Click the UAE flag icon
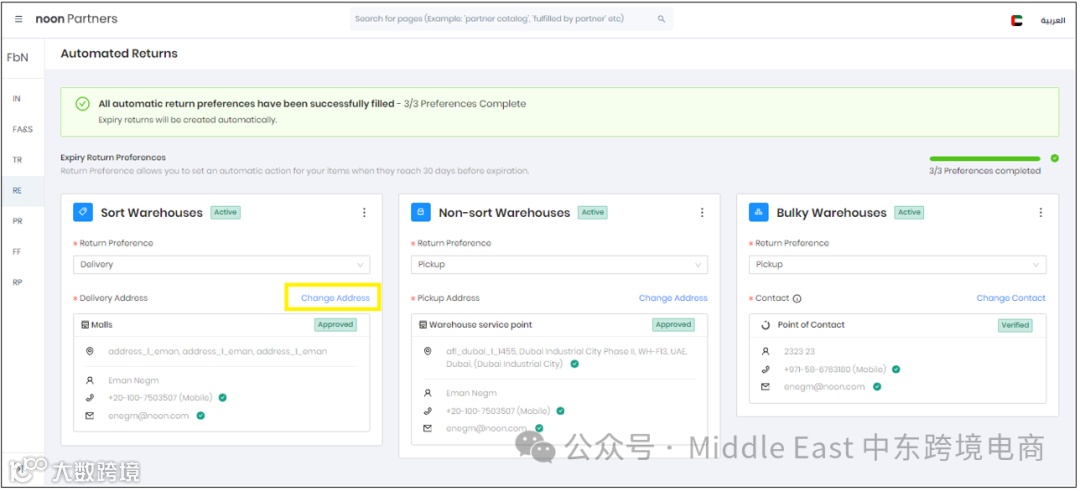This screenshot has height=491, width=1080. click(x=1017, y=21)
